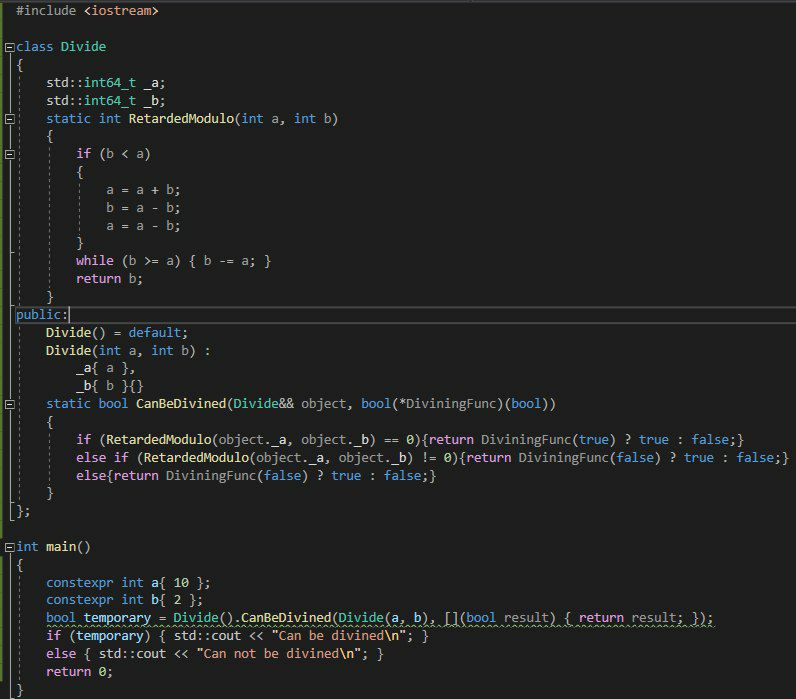Collapse the if (b < a) block
796x699 pixels.
[x=9, y=154]
